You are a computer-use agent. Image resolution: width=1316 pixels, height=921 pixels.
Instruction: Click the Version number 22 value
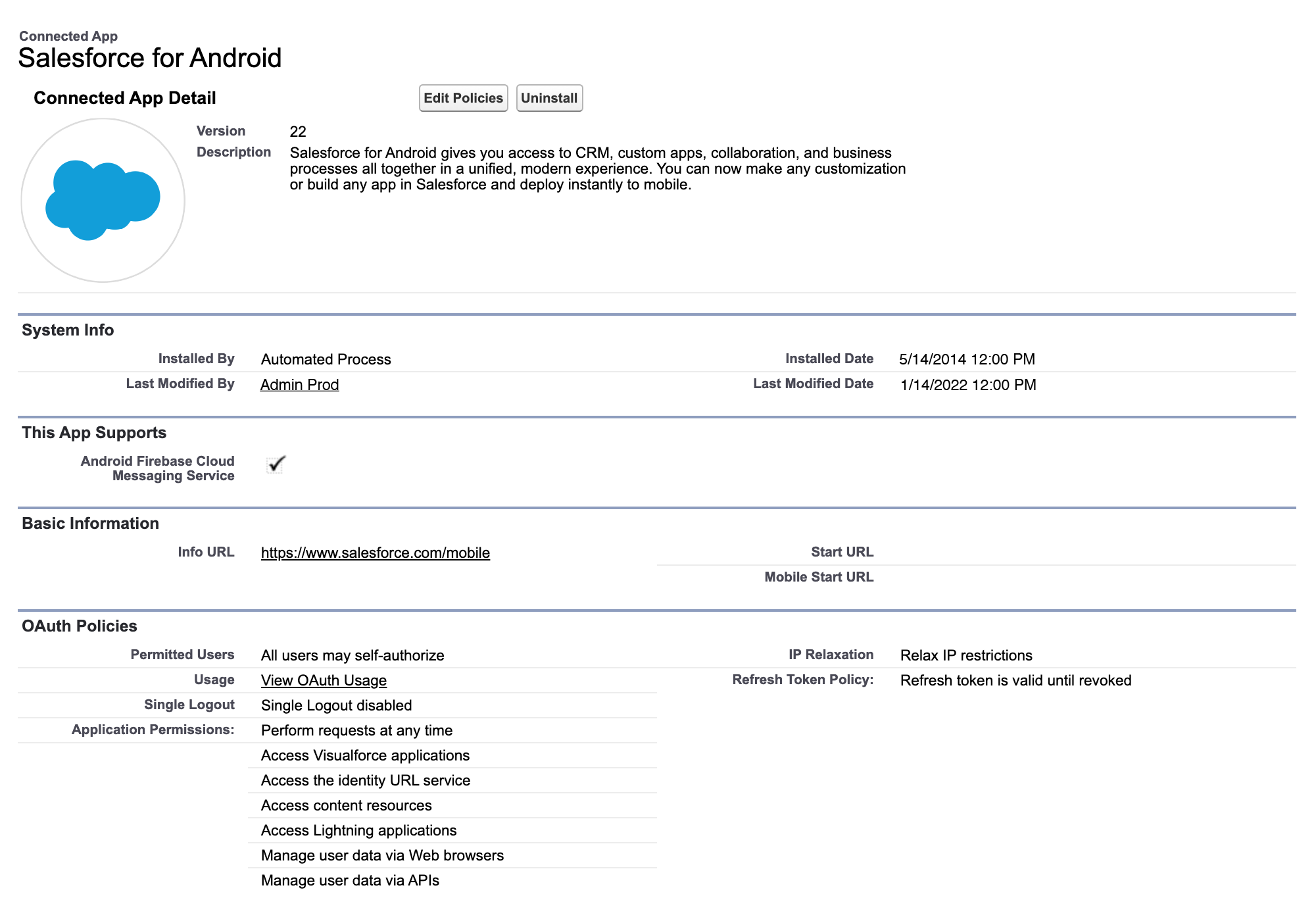click(298, 132)
